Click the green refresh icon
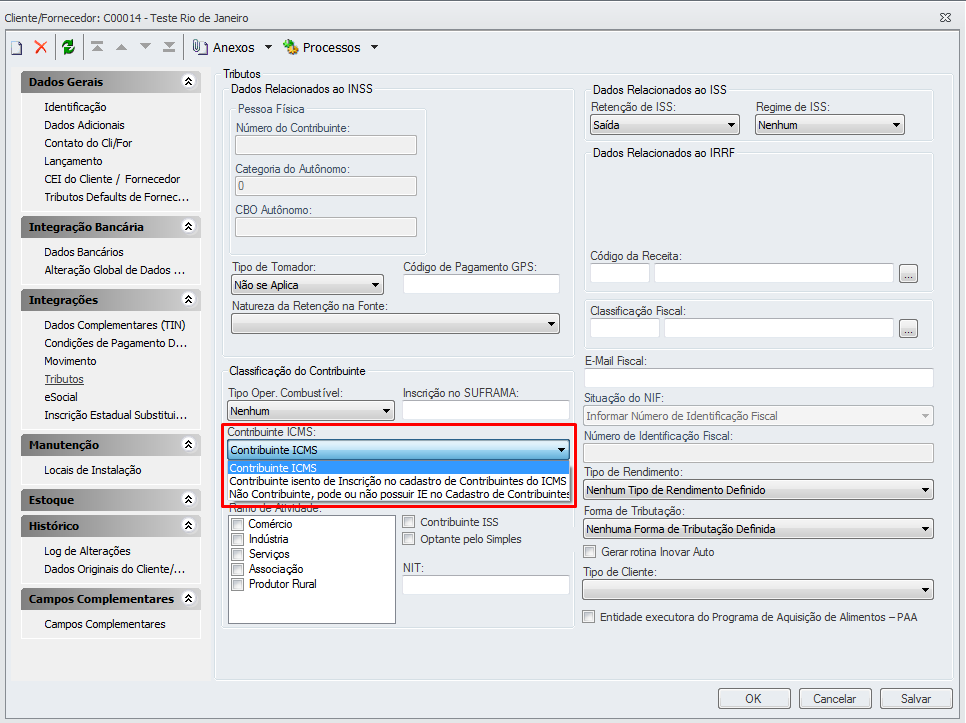The height and width of the screenshot is (723, 966). pyautogui.click(x=68, y=47)
